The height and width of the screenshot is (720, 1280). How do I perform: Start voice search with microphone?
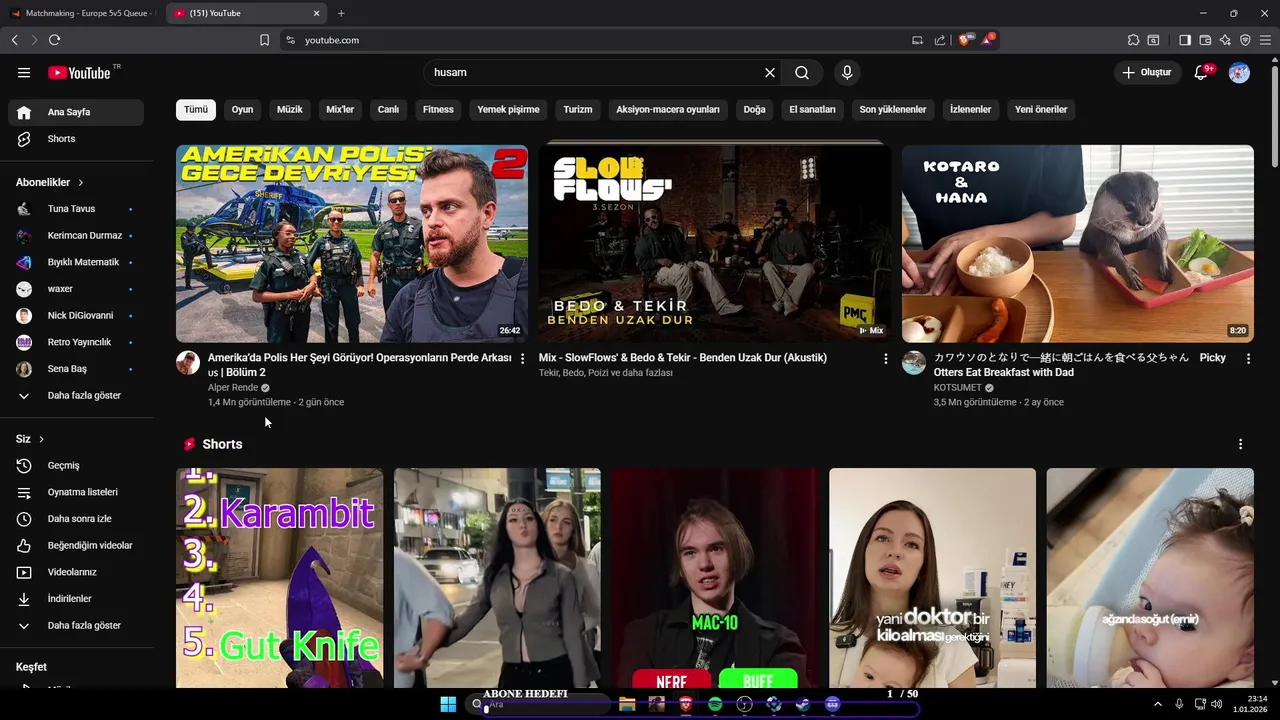[847, 73]
